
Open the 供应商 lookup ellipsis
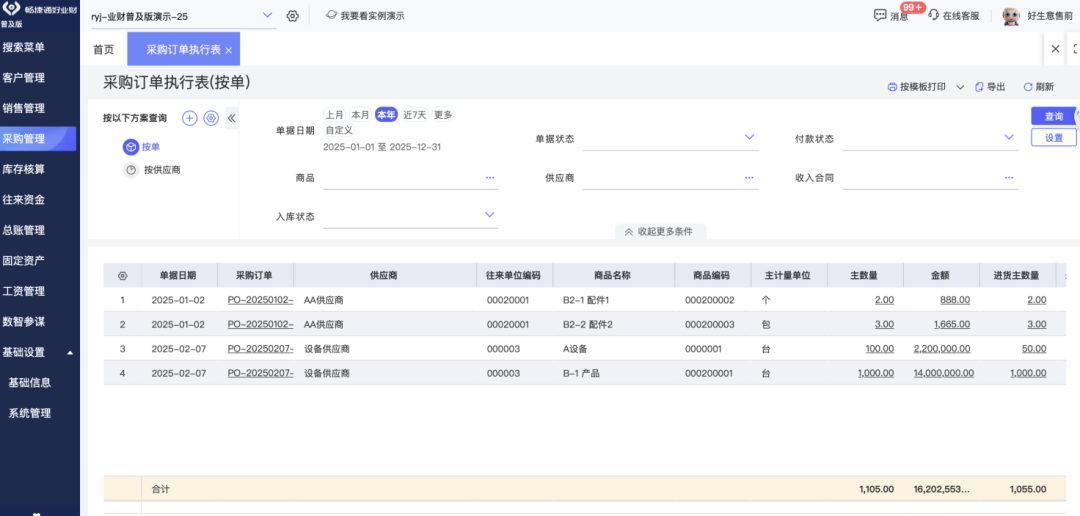[749, 178]
